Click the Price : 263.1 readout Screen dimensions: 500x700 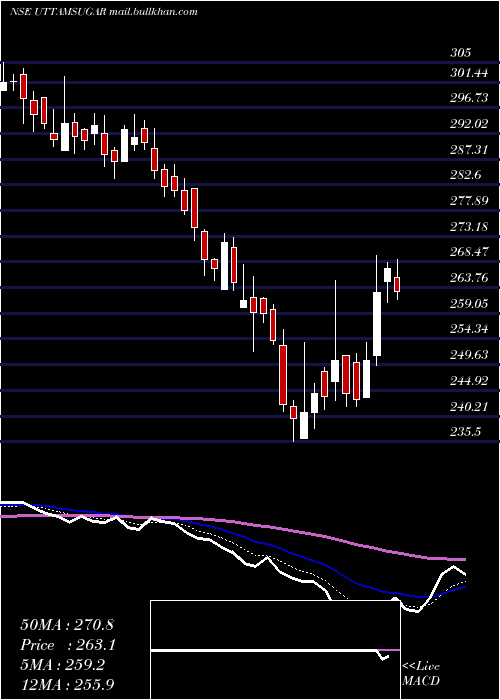(68, 645)
